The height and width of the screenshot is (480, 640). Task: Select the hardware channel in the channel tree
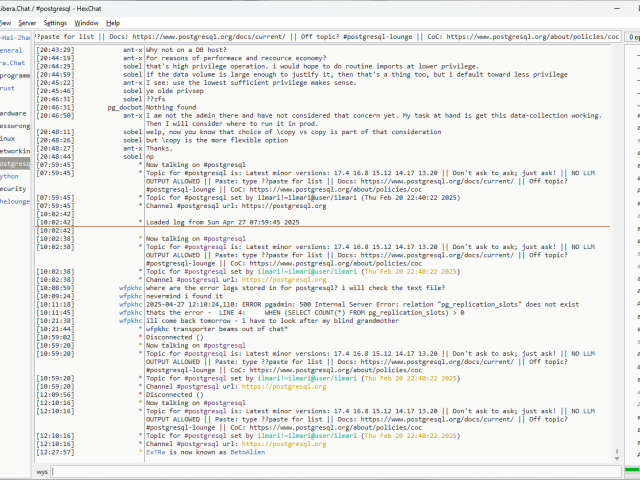[x=14, y=113]
